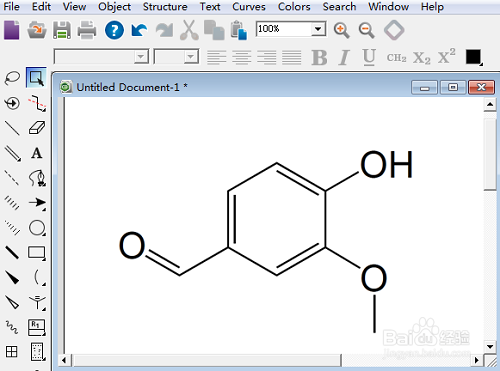
Task: Select the Table grid tool
Action: pyautogui.click(x=12, y=352)
